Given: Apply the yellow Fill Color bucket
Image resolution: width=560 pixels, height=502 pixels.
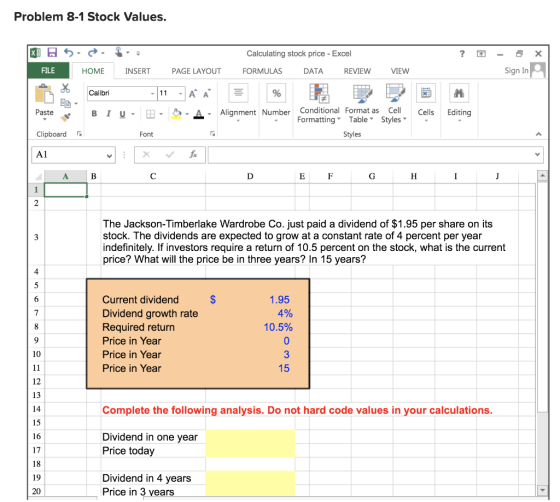Looking at the screenshot, I should (x=176, y=114).
